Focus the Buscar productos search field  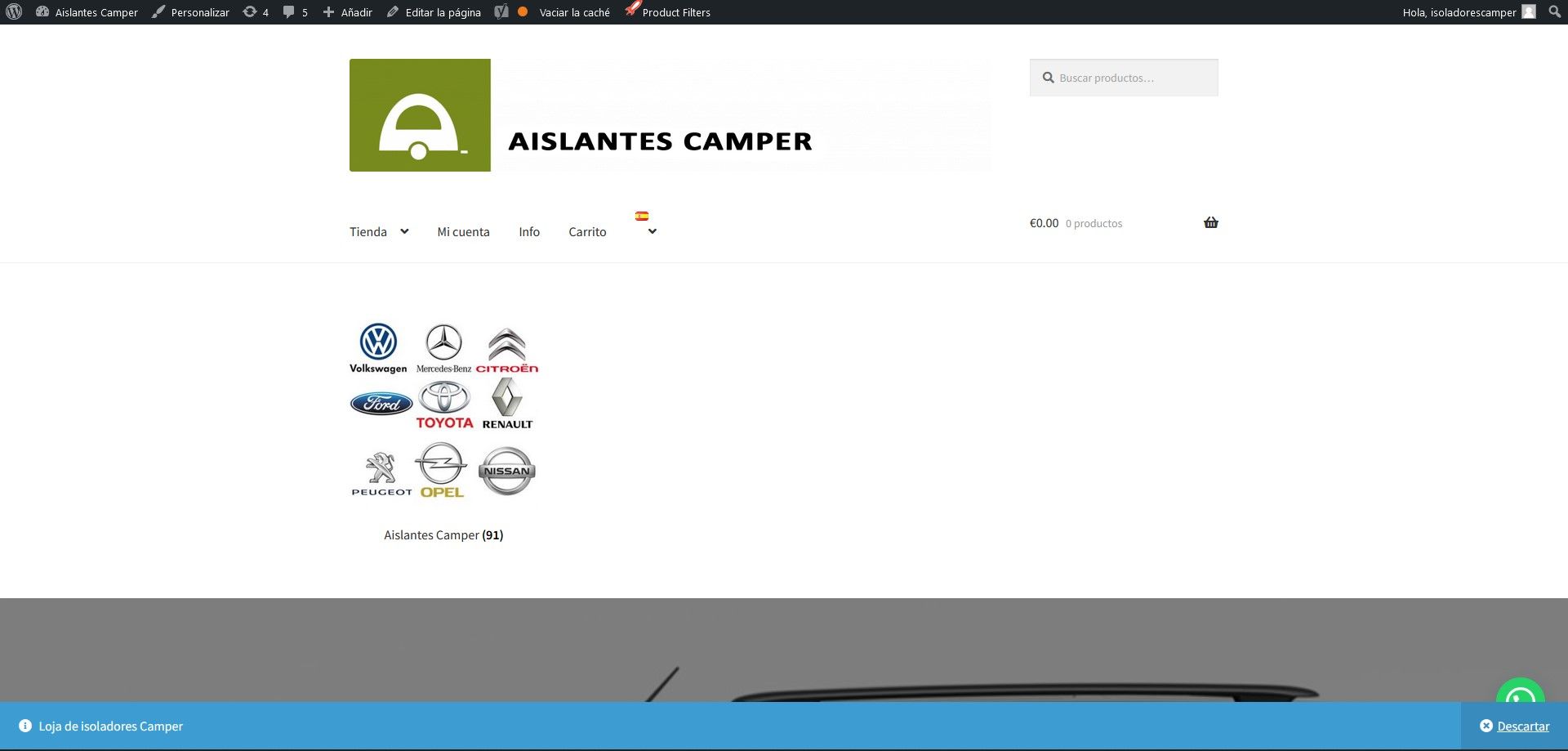click(1124, 78)
